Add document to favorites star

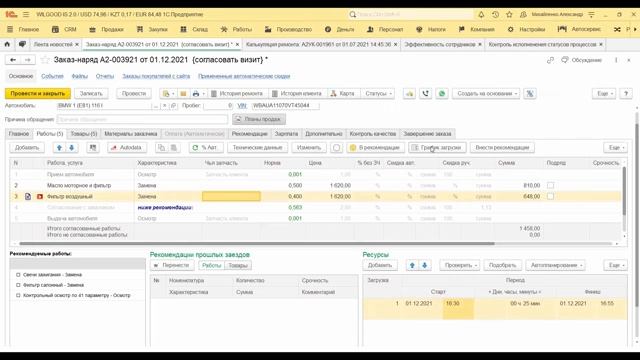[45, 60]
